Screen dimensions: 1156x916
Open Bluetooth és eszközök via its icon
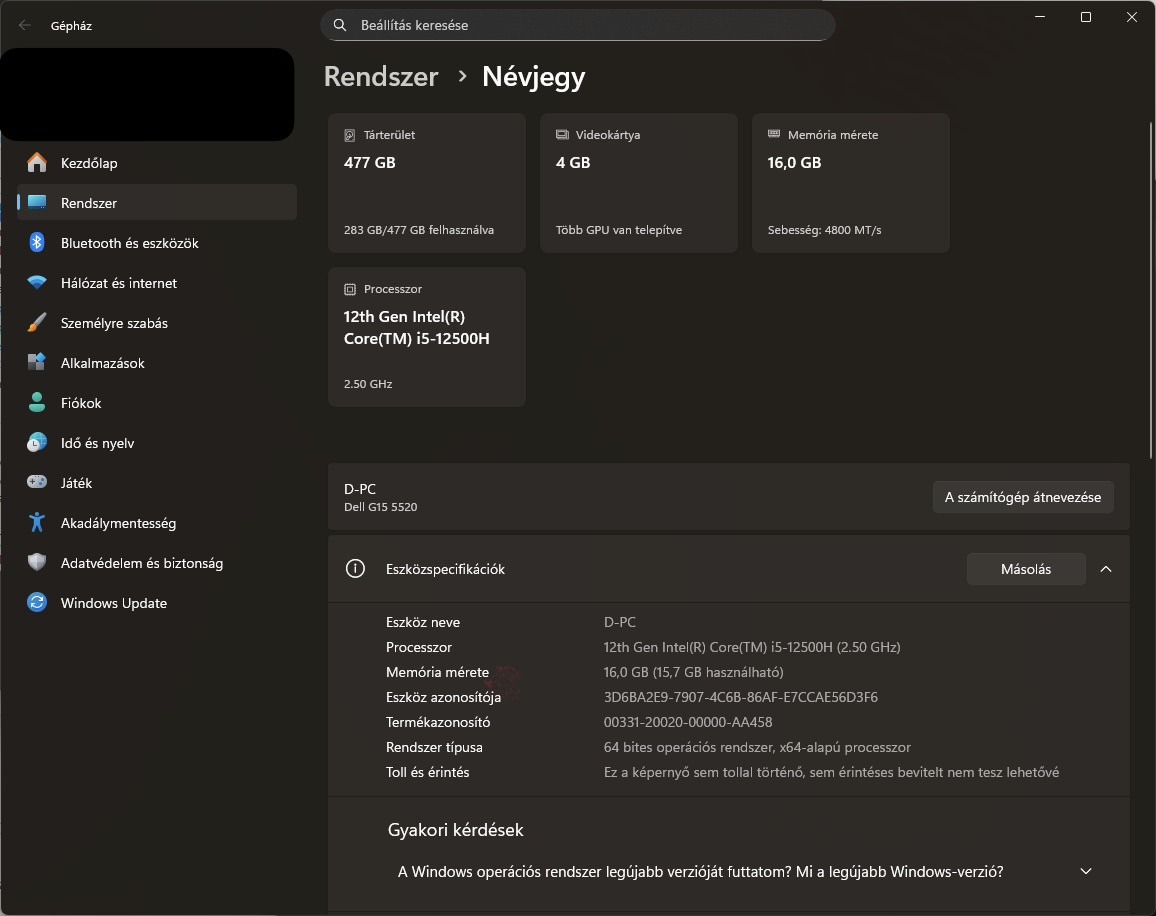[x=37, y=243]
